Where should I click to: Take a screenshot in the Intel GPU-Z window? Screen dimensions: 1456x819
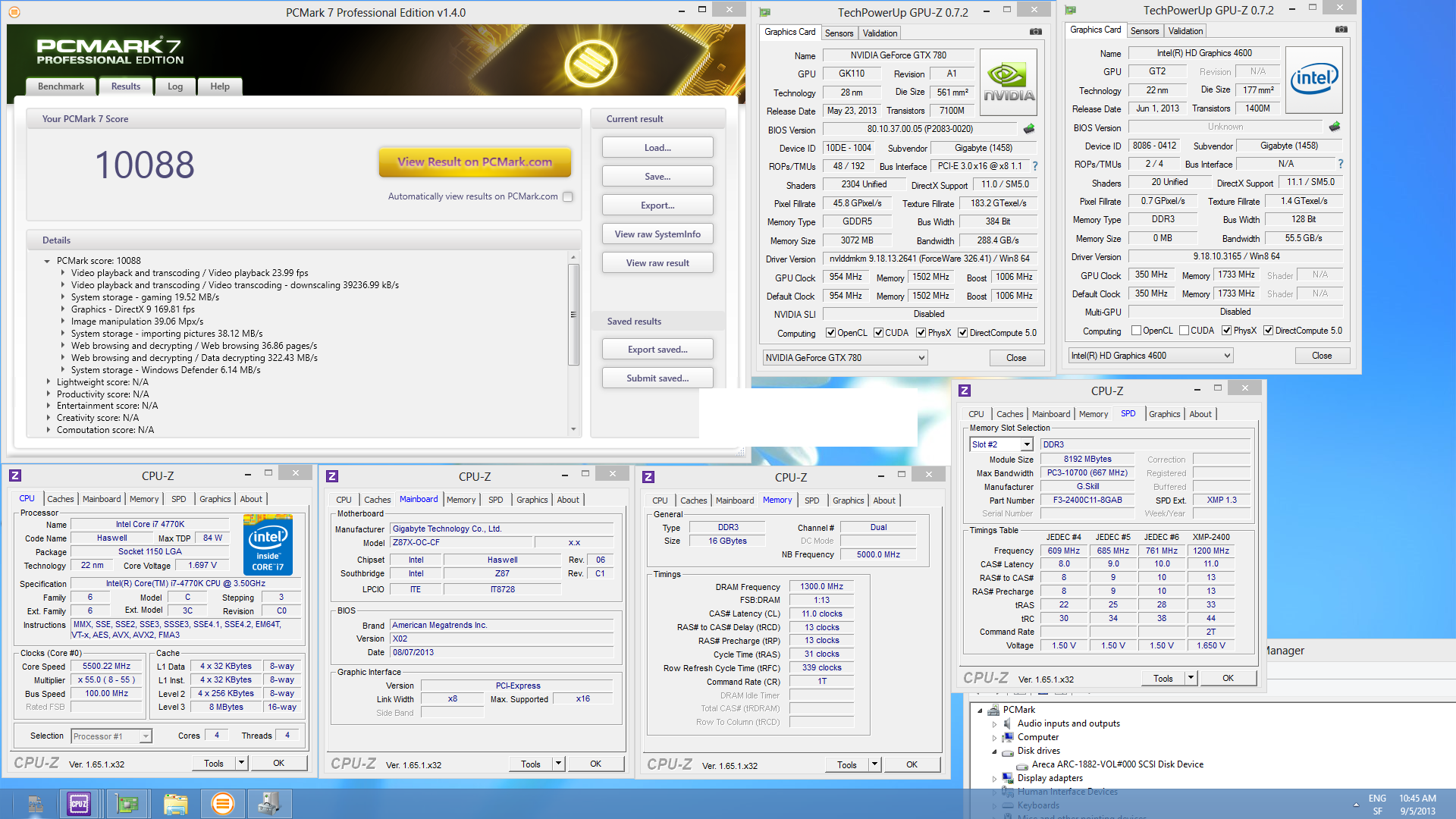[x=1341, y=30]
